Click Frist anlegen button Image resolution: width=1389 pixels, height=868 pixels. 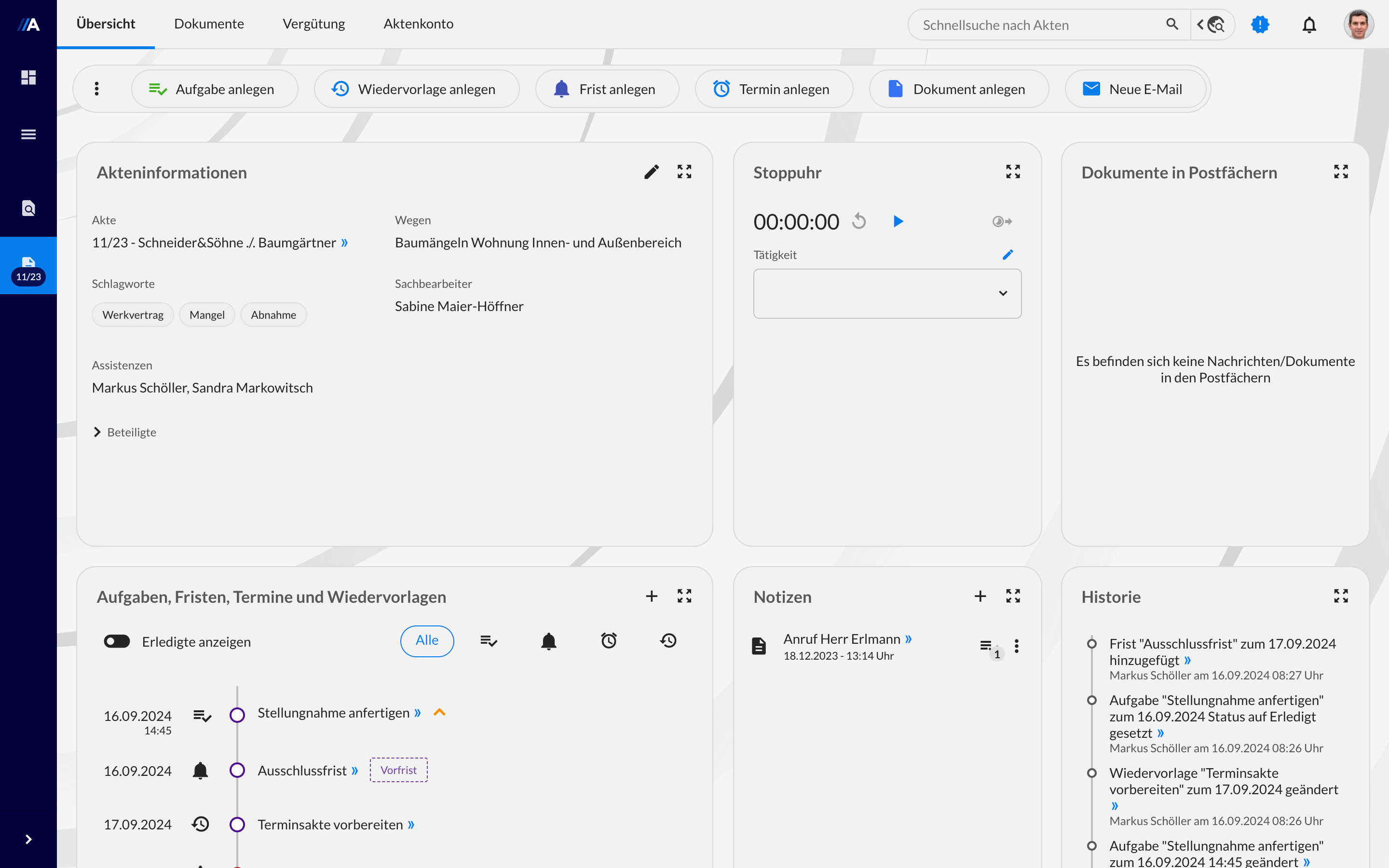point(607,89)
